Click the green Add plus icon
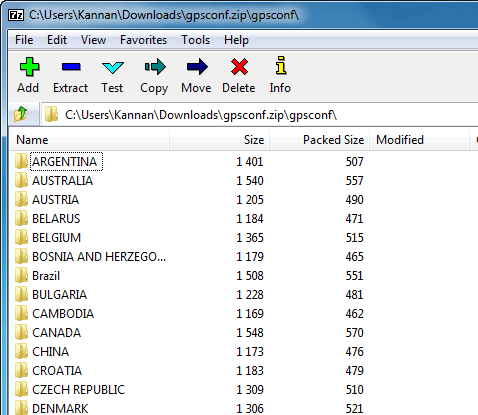 [29, 67]
